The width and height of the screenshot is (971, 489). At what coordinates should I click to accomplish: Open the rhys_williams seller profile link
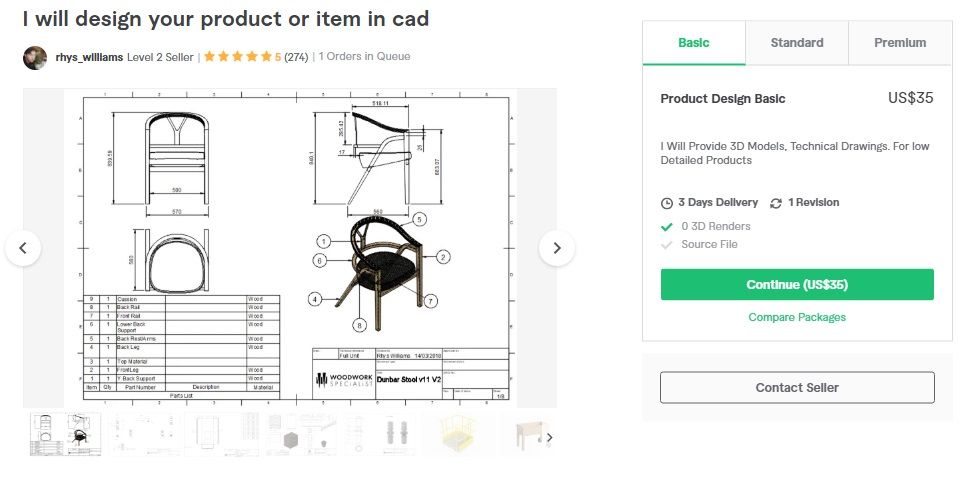pos(89,57)
